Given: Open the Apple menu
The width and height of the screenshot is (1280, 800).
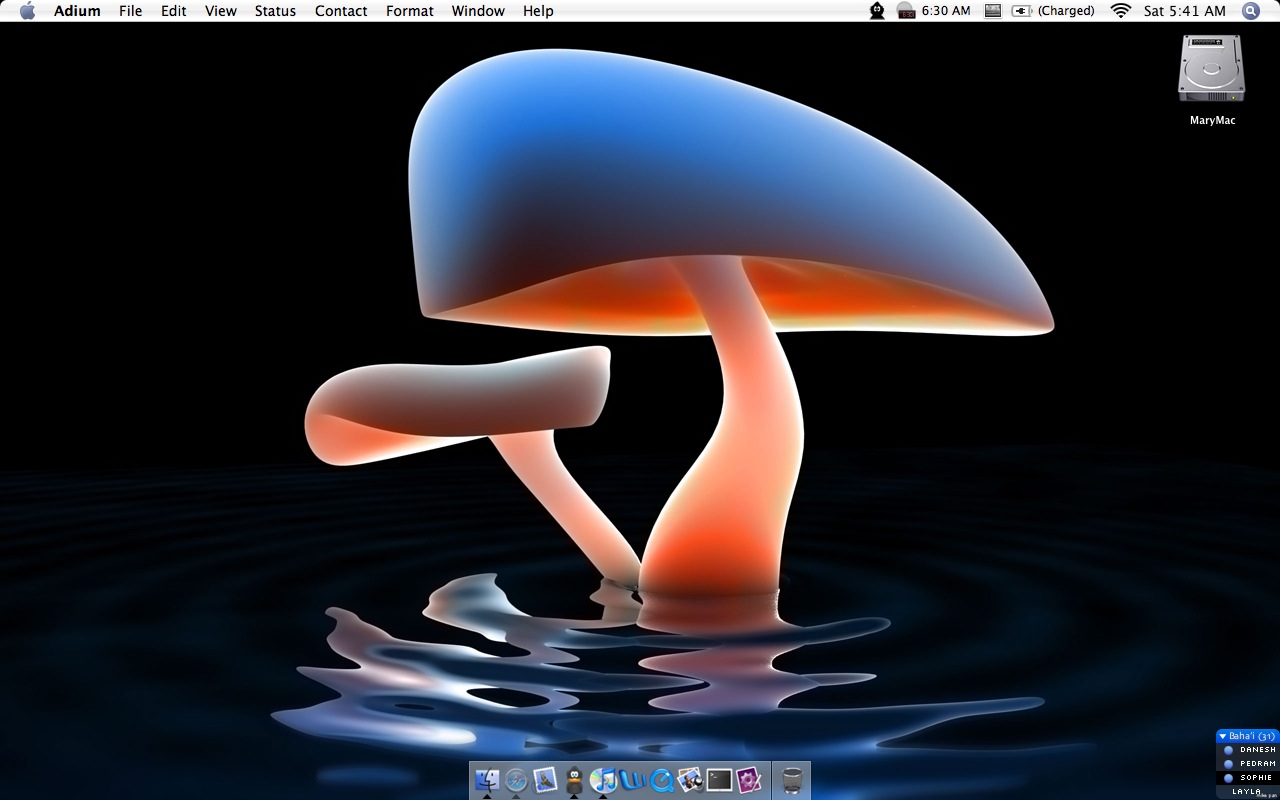Looking at the screenshot, I should [27, 11].
